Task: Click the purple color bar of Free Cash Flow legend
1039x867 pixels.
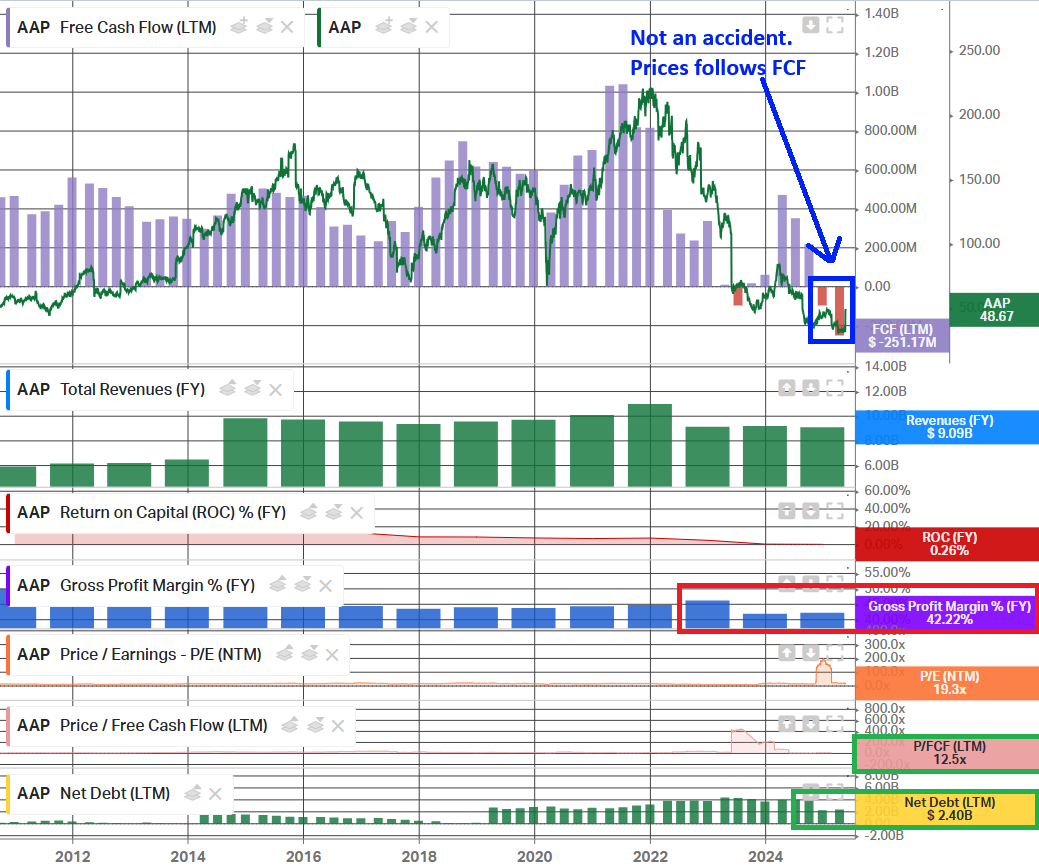Action: pos(7,27)
